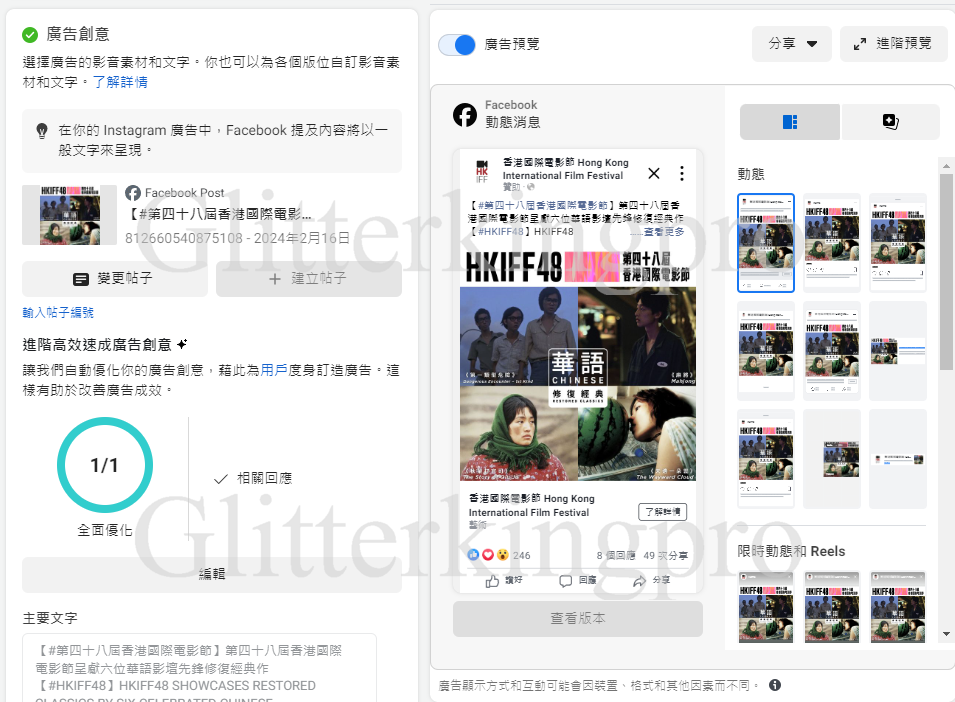Click the #HKIFF48 hashtag in the post
Viewport: 955px width, 702px height.
(501, 231)
